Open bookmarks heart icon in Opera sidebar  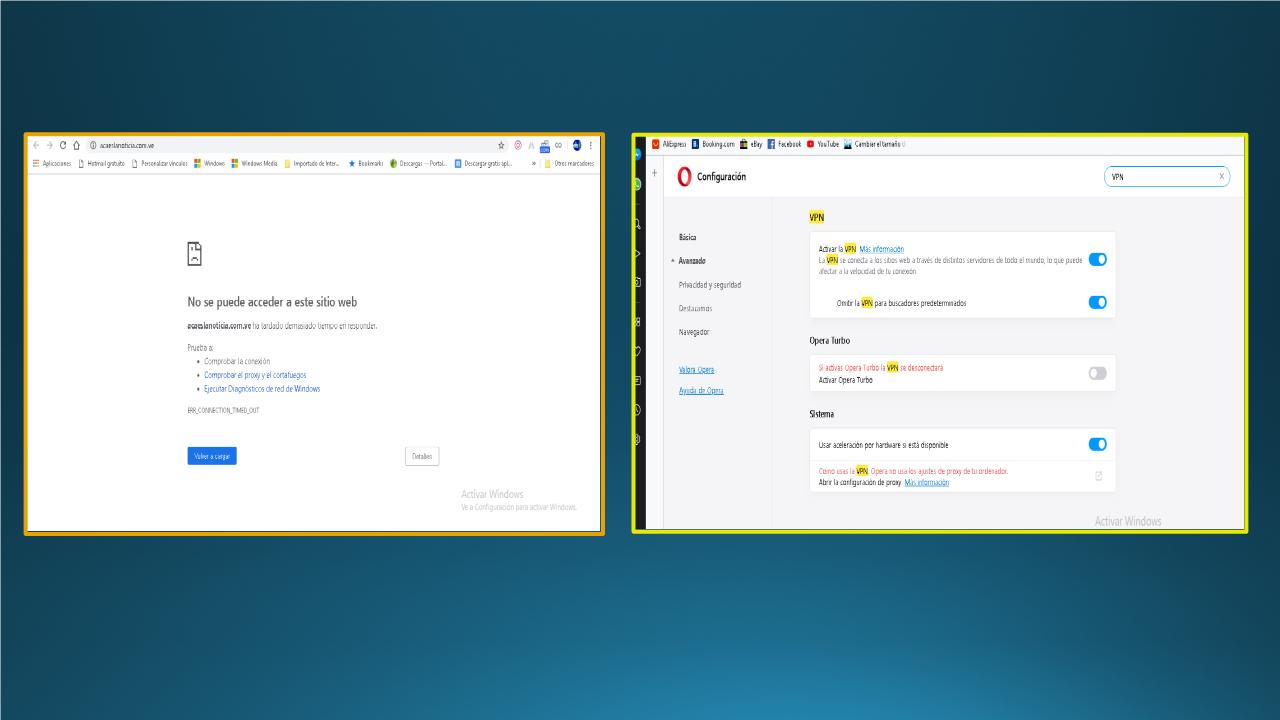click(638, 351)
